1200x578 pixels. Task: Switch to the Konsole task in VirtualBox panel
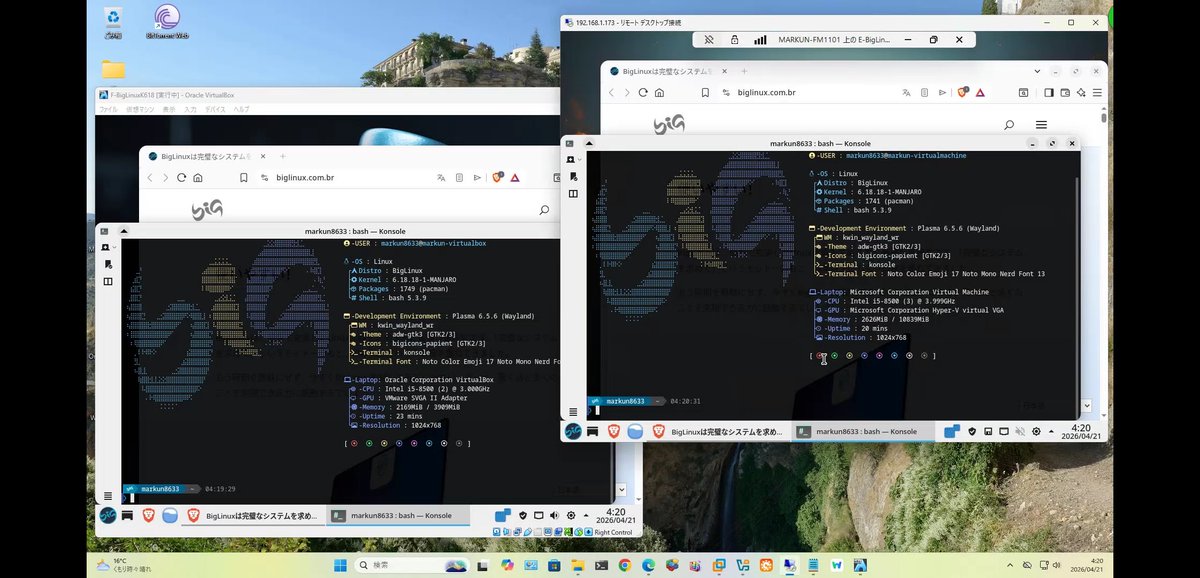click(x=396, y=516)
